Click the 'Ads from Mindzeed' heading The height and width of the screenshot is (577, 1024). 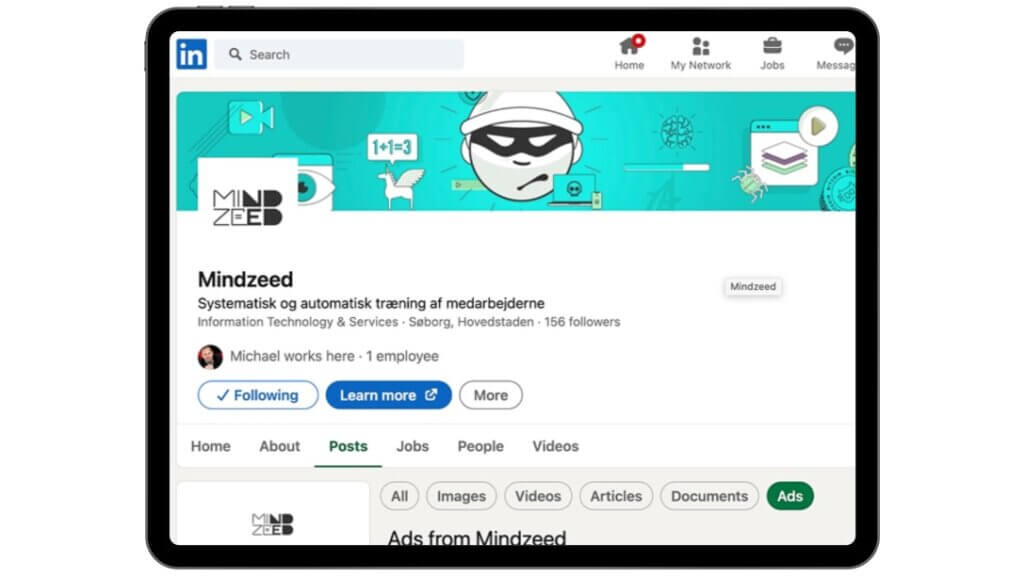(x=477, y=537)
